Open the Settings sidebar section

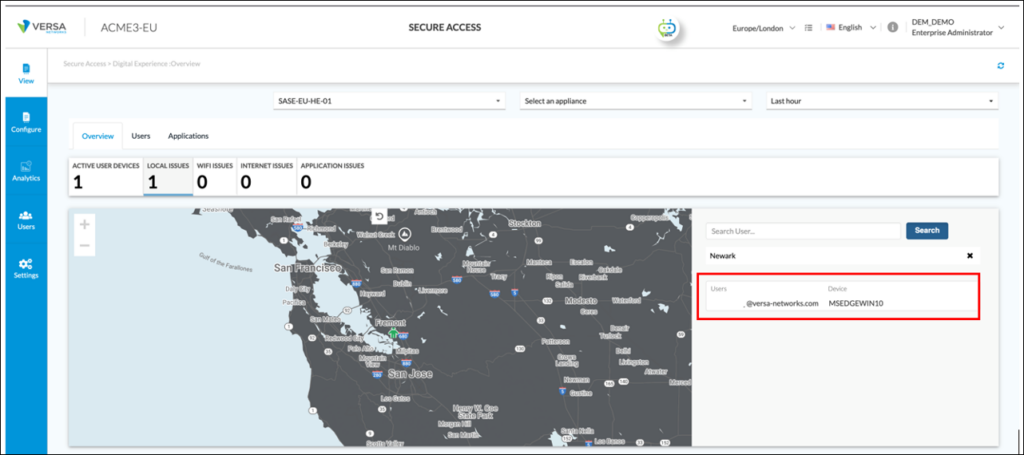pyautogui.click(x=26, y=268)
